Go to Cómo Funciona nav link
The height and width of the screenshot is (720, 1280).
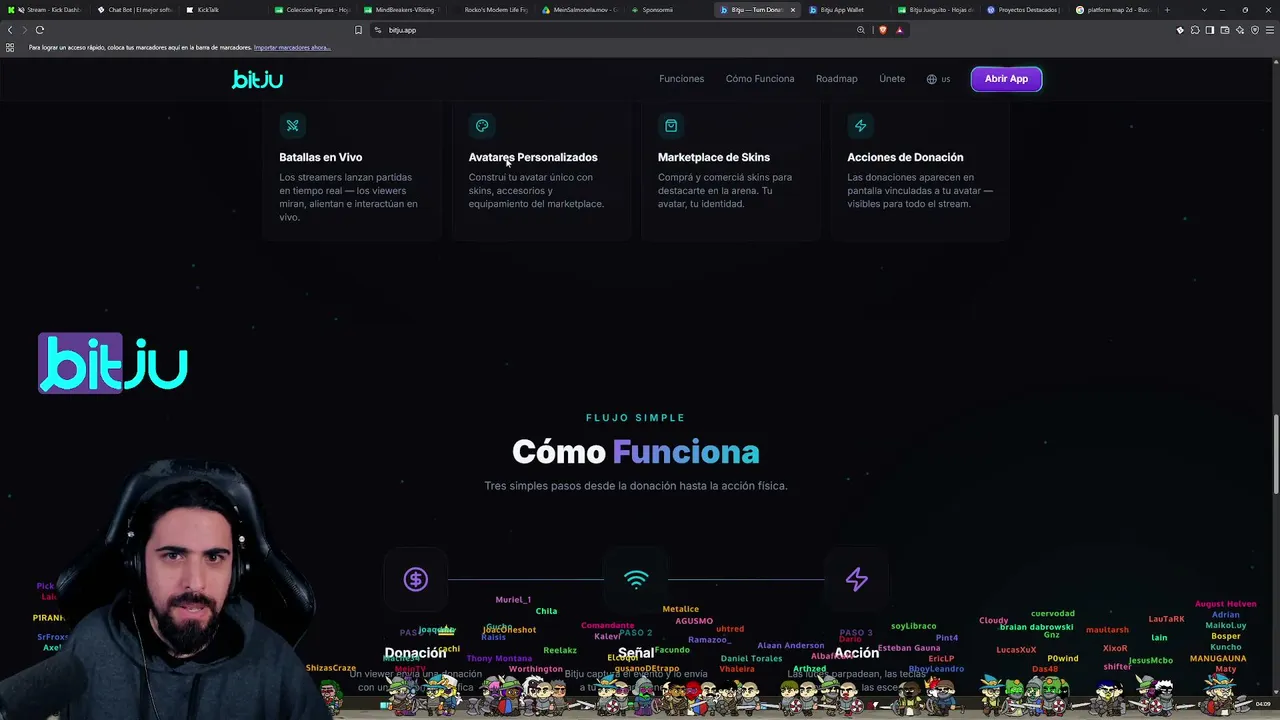(760, 79)
